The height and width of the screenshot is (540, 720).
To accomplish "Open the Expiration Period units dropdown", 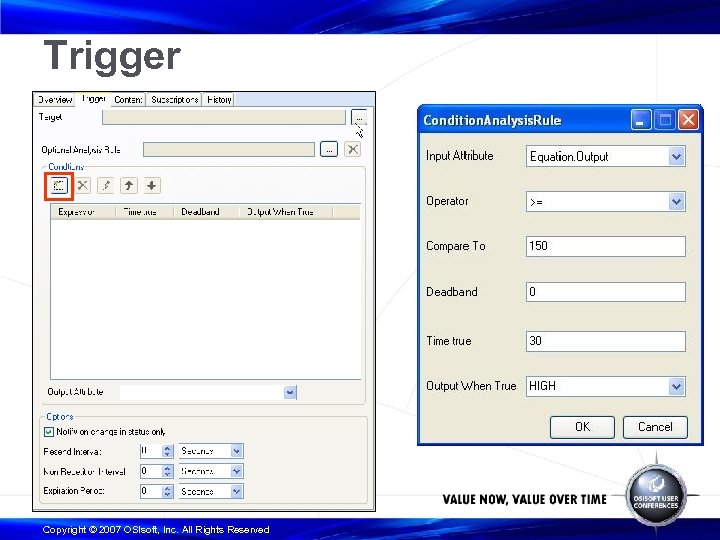I will (x=236, y=491).
